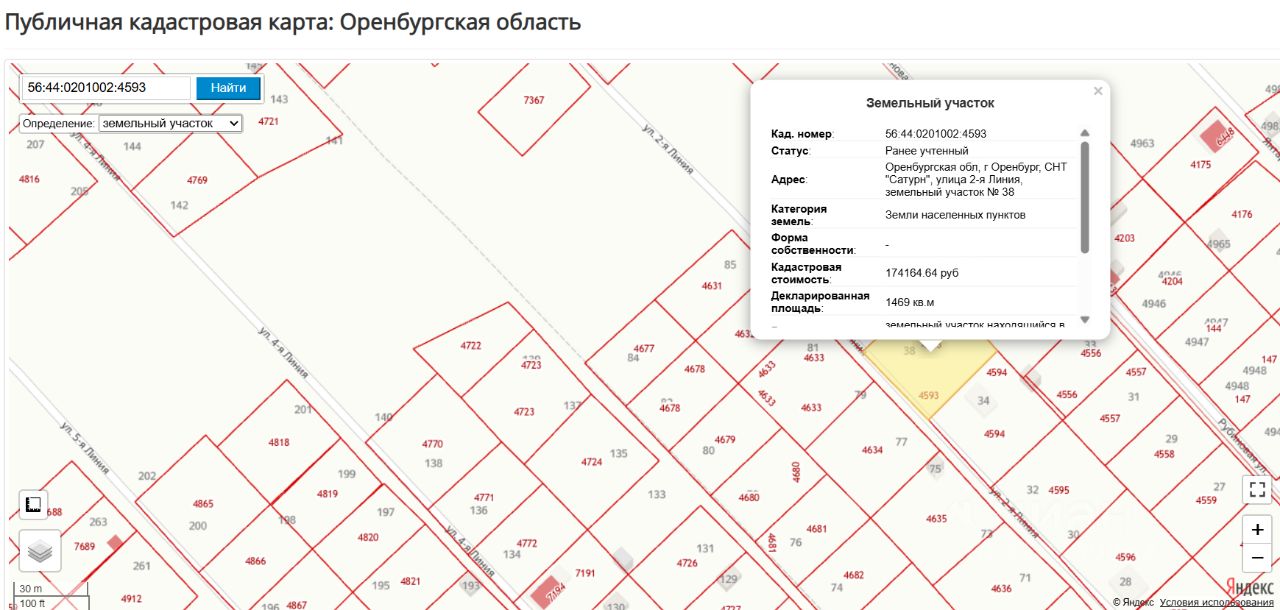The width and height of the screenshot is (1280, 610).
Task: Click the Найти search button
Action: click(228, 88)
